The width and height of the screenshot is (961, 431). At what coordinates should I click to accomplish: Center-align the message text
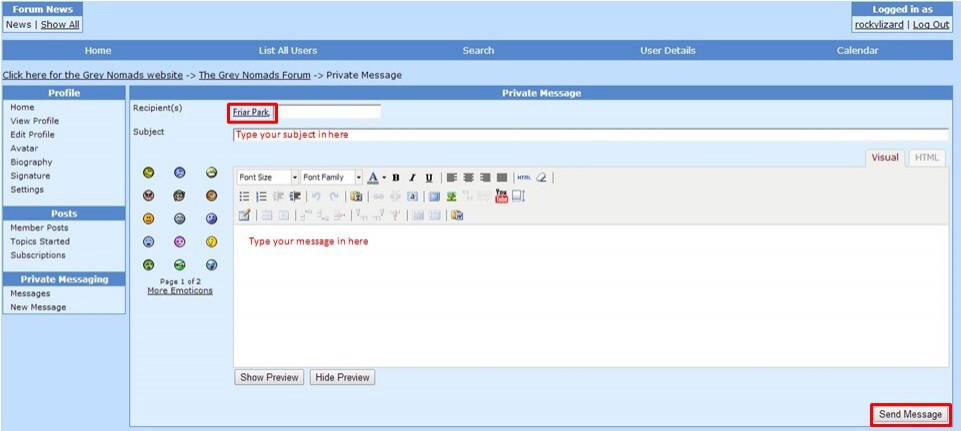(x=468, y=177)
